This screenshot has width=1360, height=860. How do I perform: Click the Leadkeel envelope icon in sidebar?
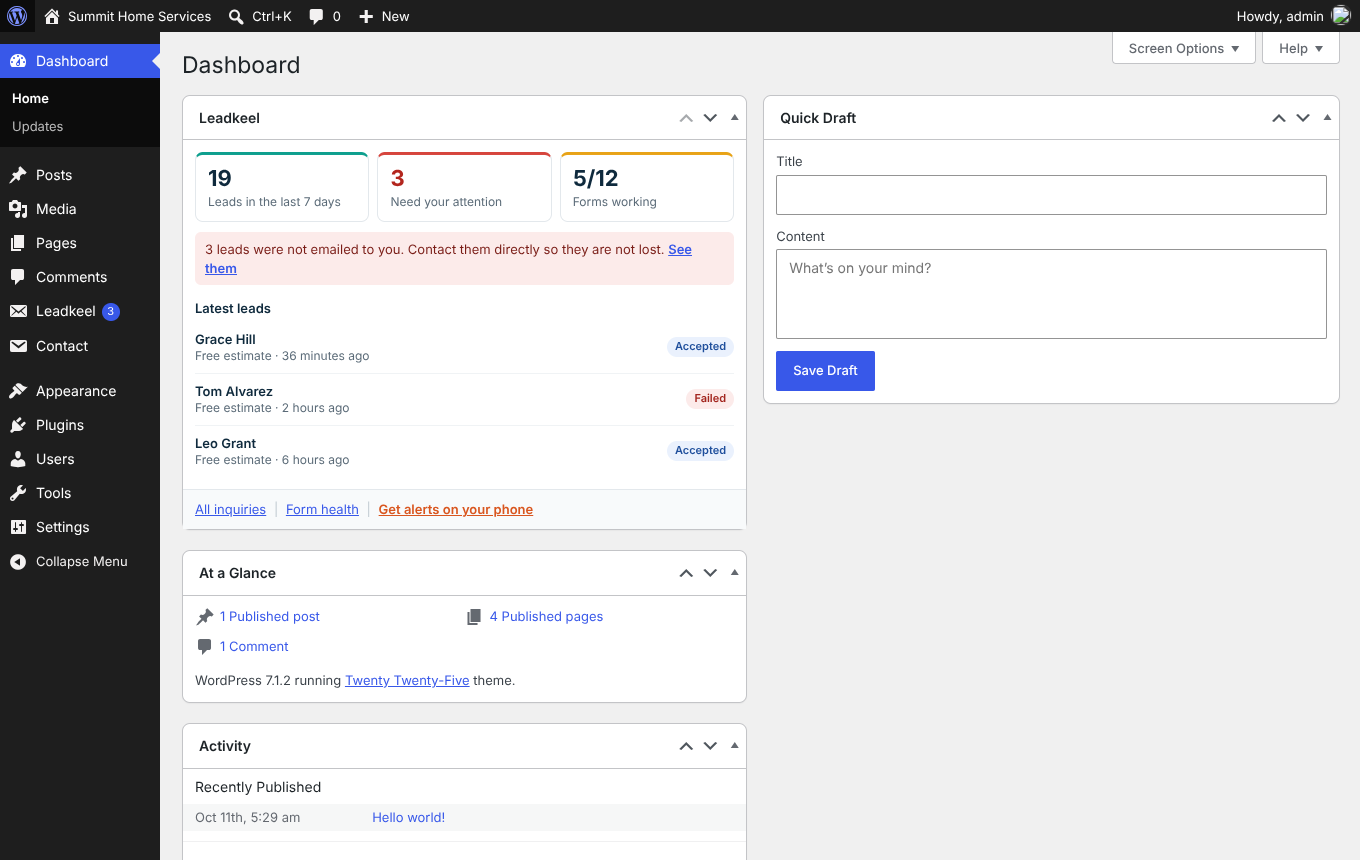[x=18, y=311]
